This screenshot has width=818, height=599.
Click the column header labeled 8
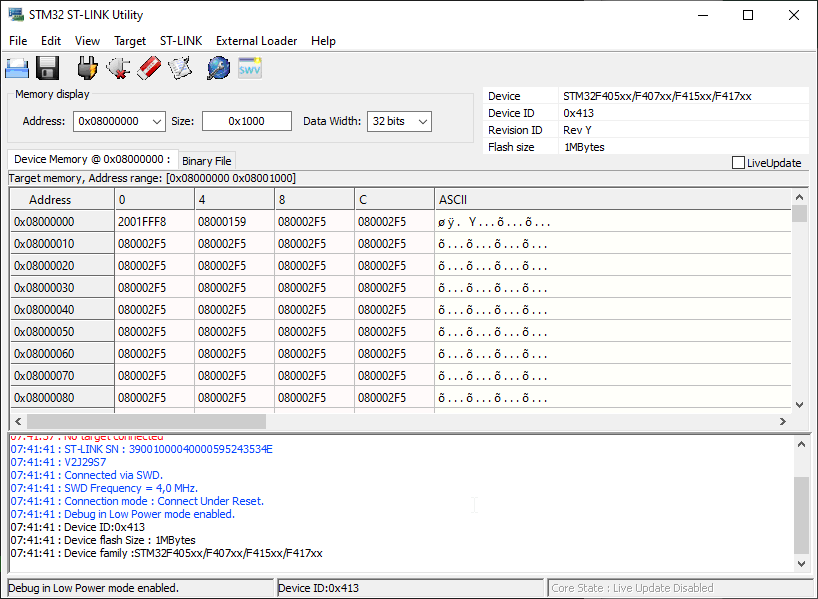[x=315, y=200]
